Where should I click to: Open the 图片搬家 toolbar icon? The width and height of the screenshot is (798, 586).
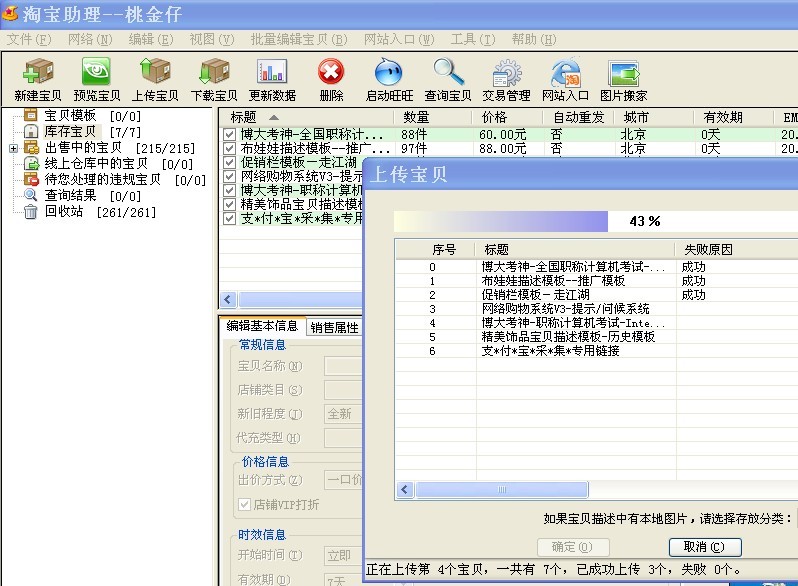coord(623,74)
